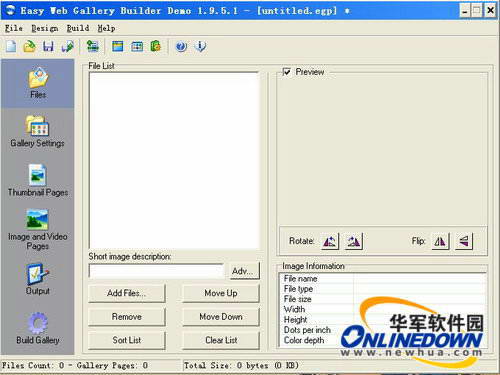This screenshot has width=500, height=375.
Task: Toggle the Preview checkbox
Action: 287,72
